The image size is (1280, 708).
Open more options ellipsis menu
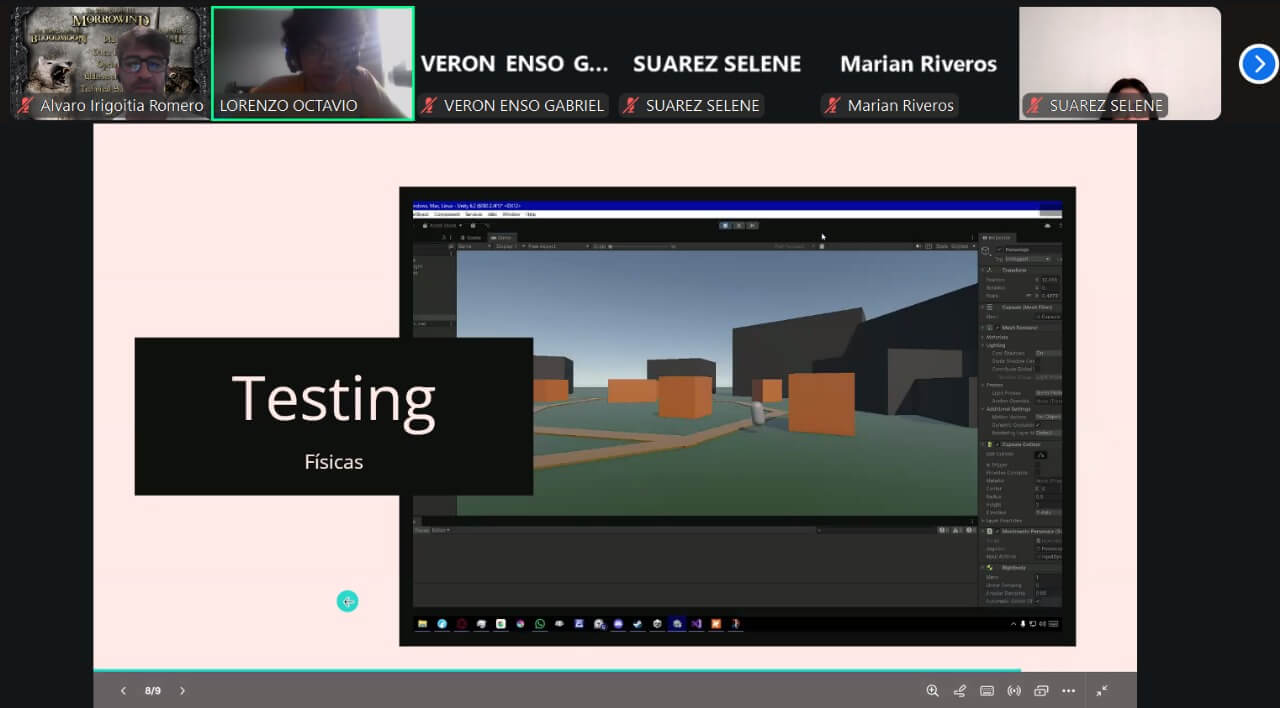click(1068, 691)
